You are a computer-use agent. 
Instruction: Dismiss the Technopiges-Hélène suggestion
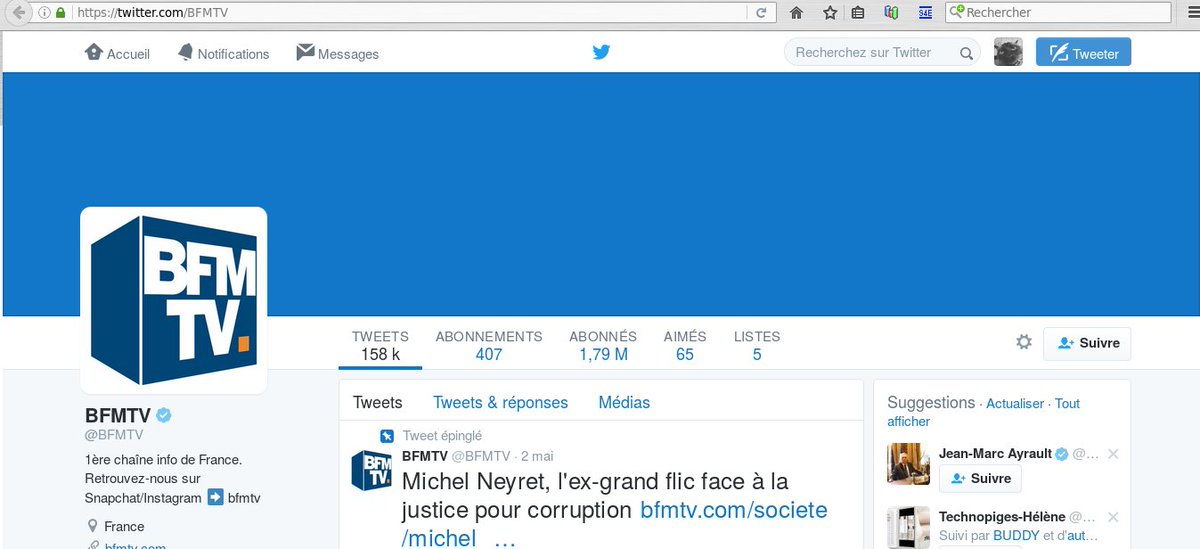[x=1113, y=517]
